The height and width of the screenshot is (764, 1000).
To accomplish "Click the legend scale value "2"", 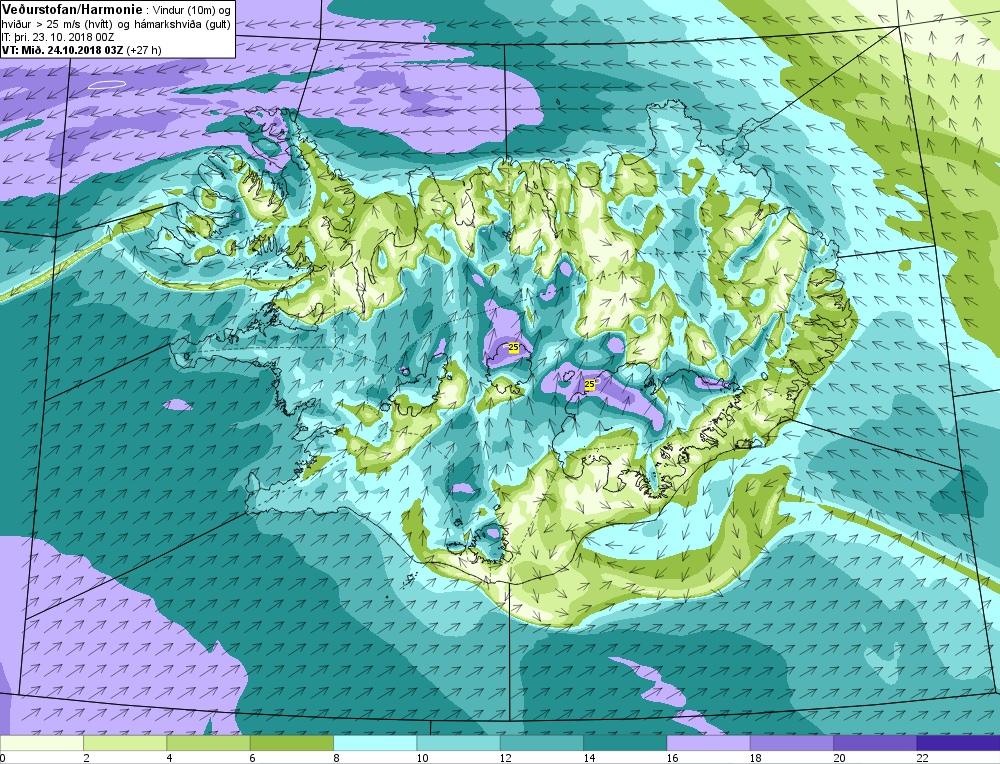I will [86, 758].
